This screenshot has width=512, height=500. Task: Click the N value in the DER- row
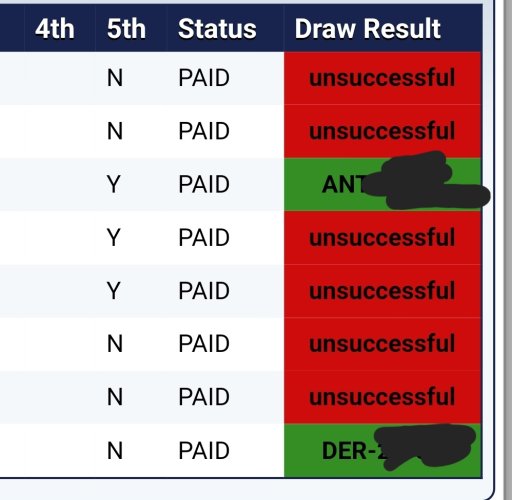click(115, 451)
